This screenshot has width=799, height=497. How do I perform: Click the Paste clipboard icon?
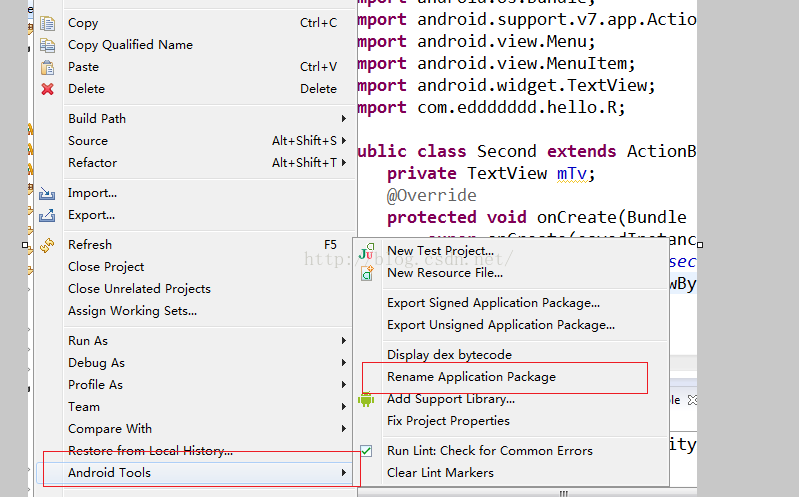pos(47,67)
